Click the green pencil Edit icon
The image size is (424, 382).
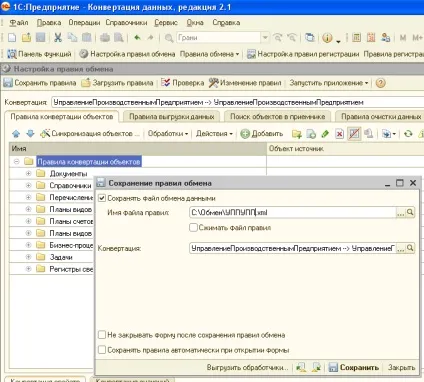(325, 134)
